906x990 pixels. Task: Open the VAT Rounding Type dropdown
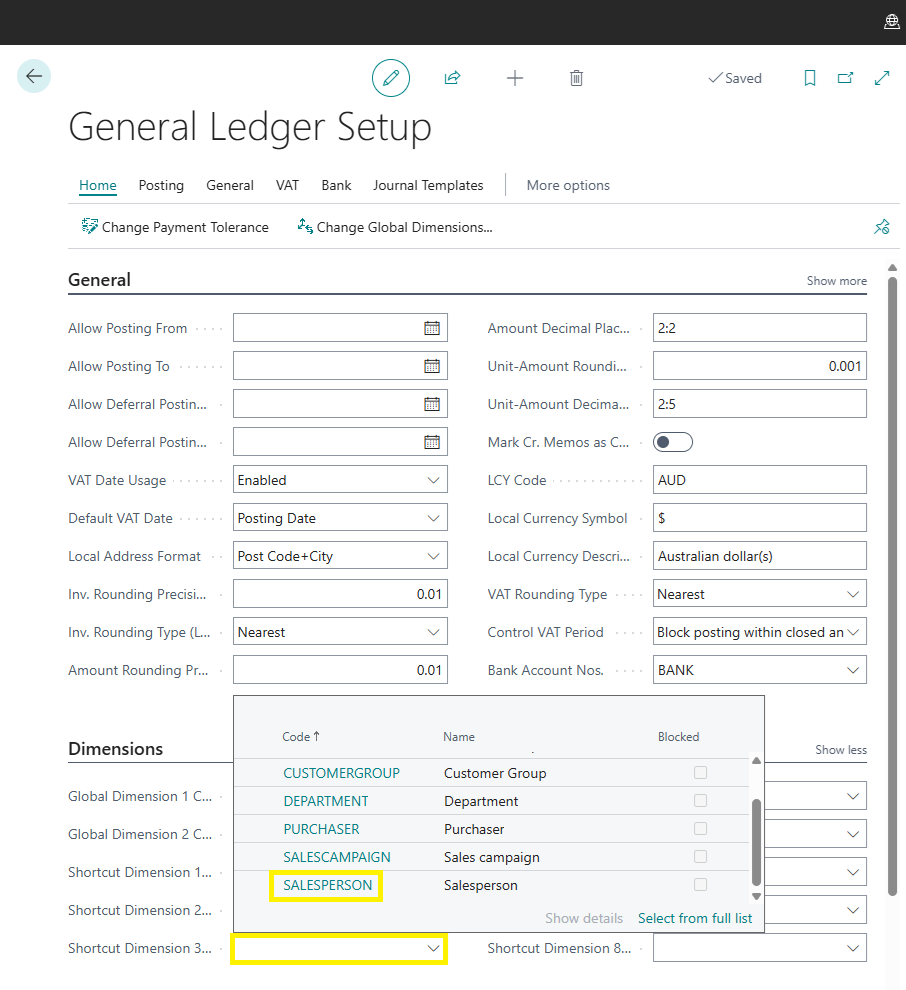pos(853,594)
